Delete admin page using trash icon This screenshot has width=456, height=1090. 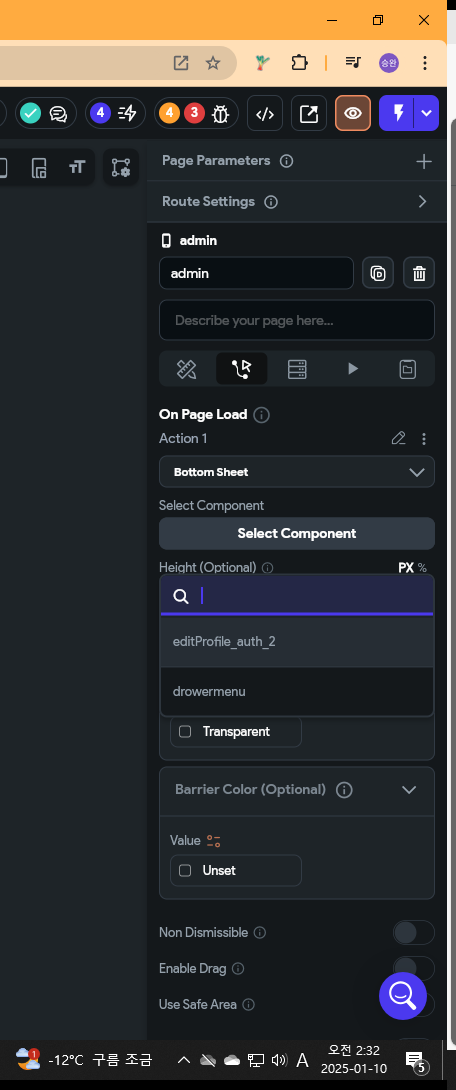(419, 273)
